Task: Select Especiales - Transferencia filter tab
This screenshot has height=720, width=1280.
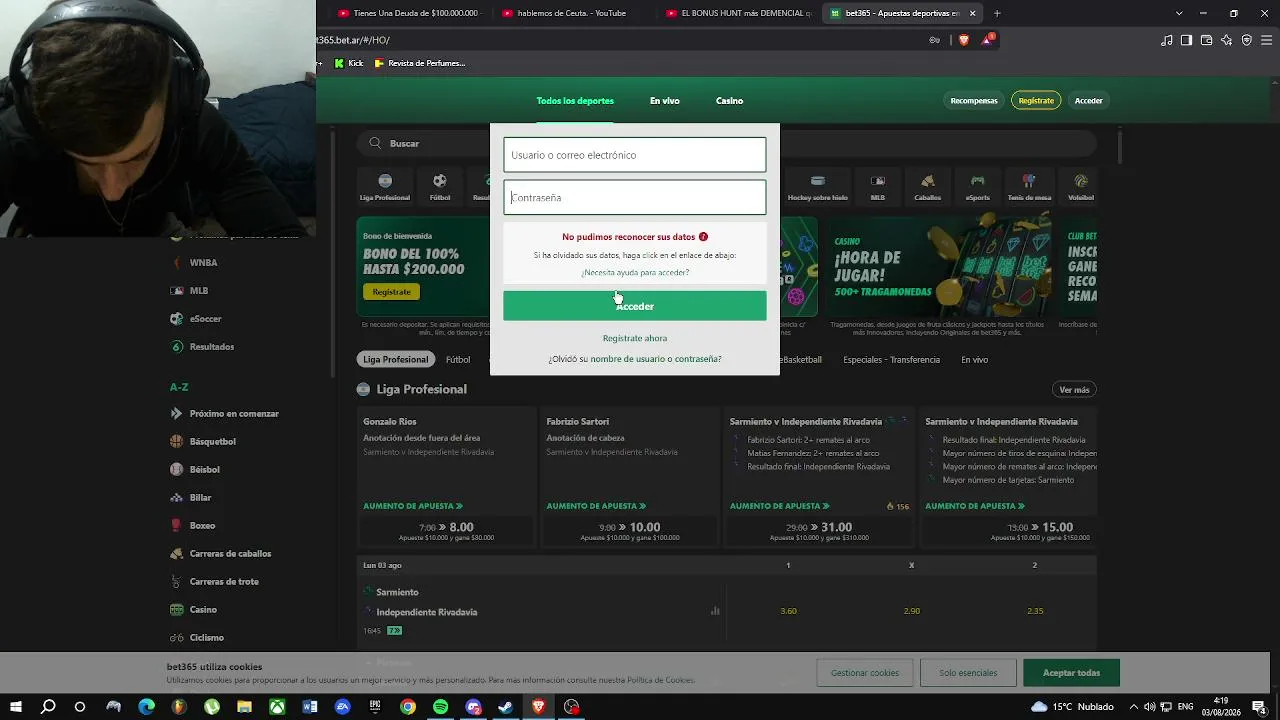Action: (x=891, y=360)
